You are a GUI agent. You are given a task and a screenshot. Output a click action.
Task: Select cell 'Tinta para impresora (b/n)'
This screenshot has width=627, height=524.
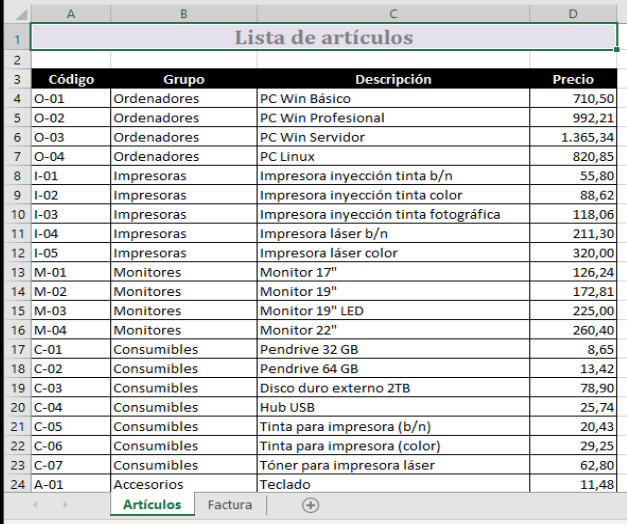[x=393, y=426]
